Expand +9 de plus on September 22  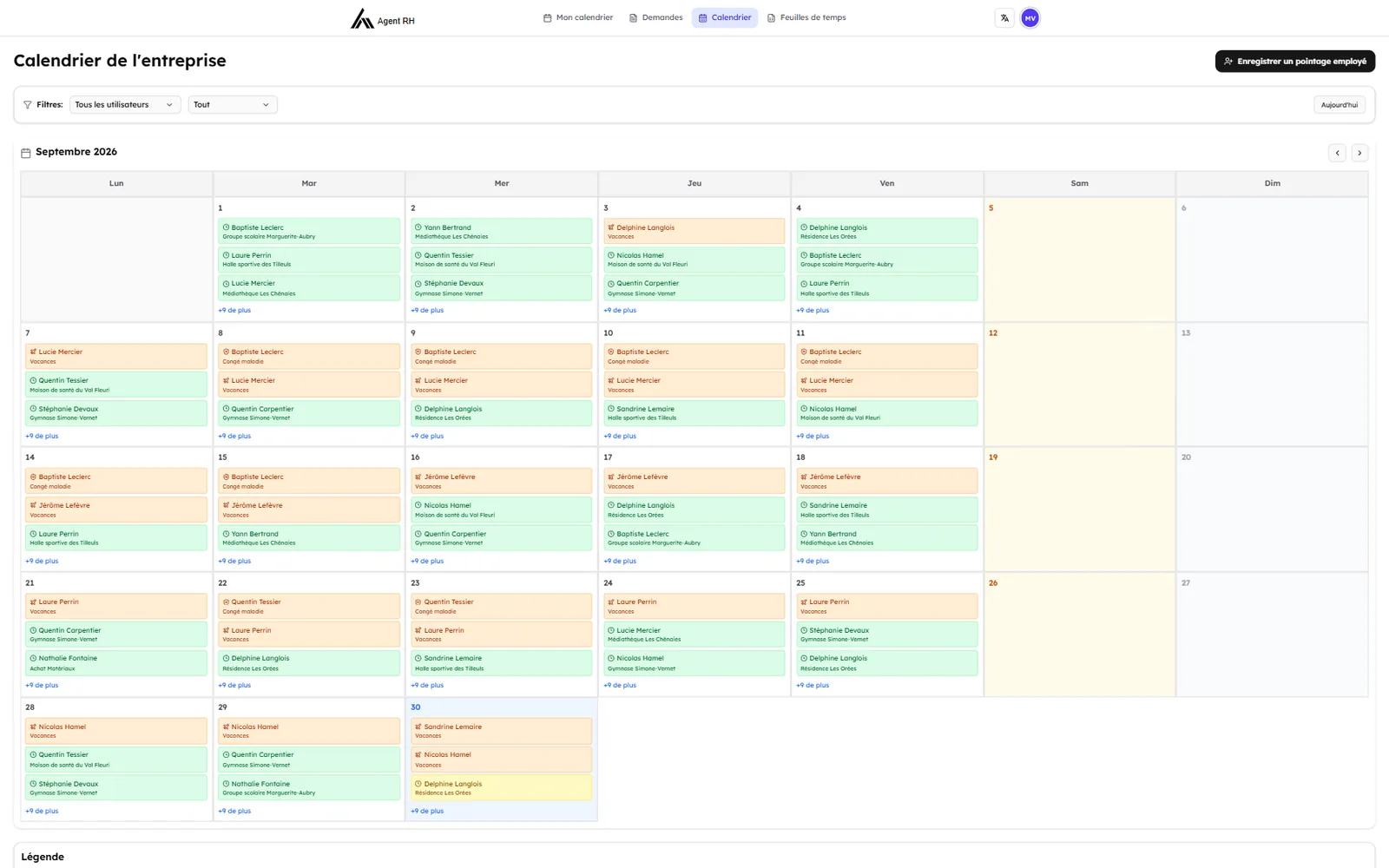pos(234,686)
